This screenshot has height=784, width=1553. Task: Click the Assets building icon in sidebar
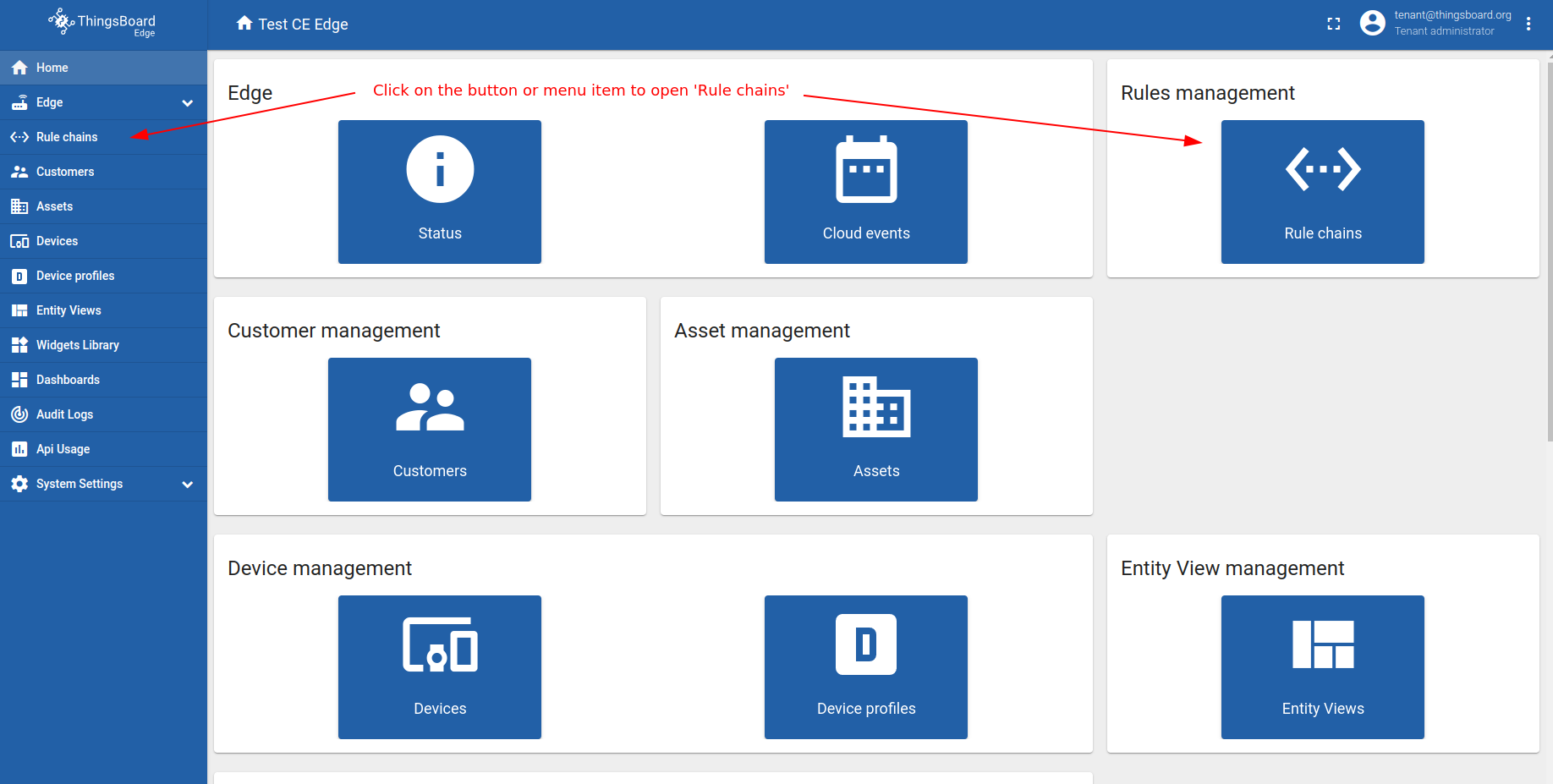coord(19,206)
